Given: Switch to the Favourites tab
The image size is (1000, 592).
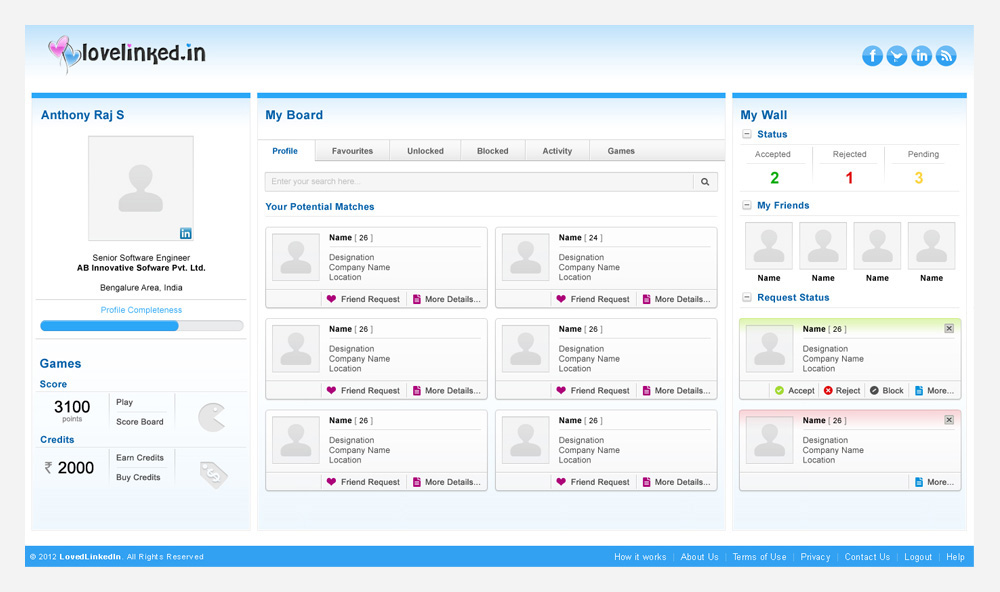Looking at the screenshot, I should click(352, 151).
